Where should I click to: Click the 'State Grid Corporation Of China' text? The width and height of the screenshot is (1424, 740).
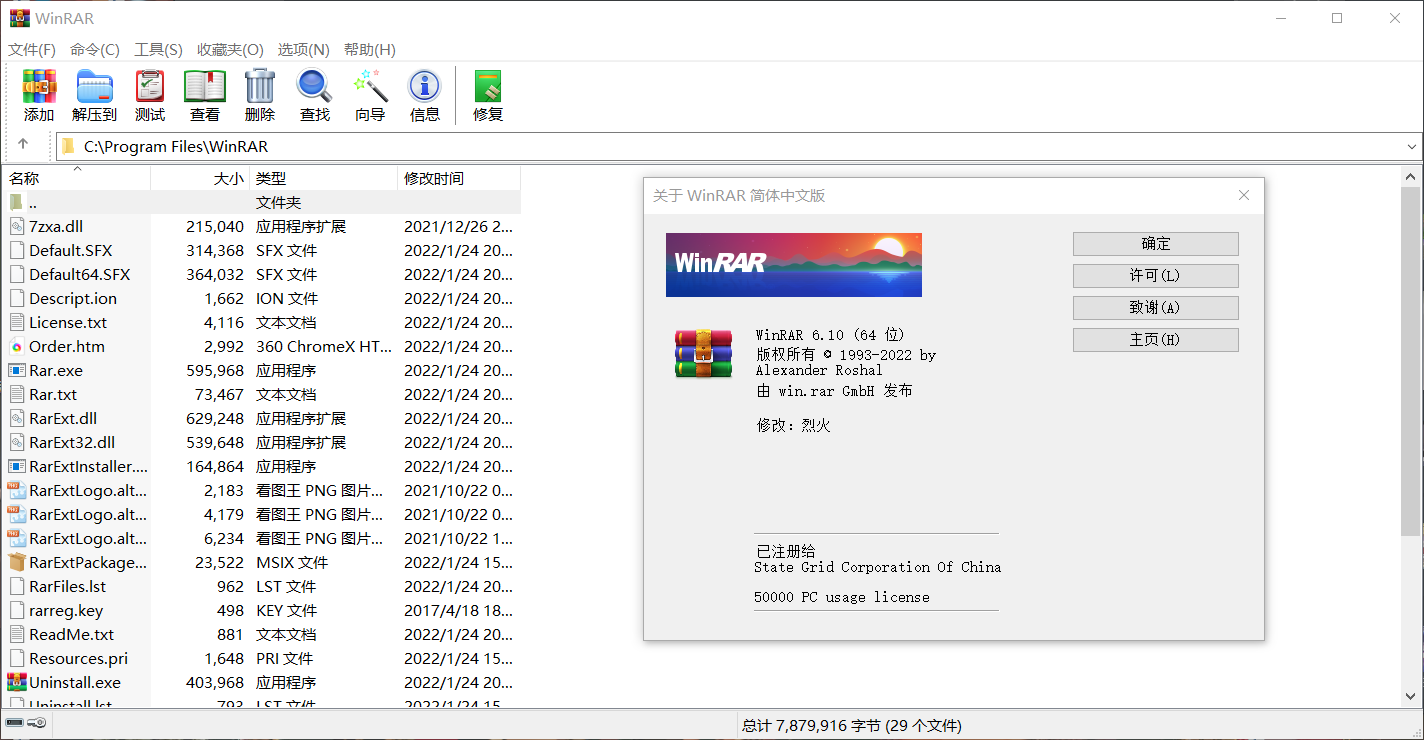coord(877,567)
